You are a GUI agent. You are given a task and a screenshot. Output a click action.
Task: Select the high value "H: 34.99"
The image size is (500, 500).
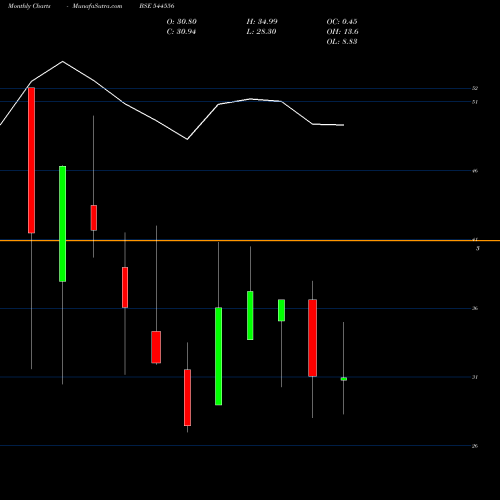click(x=262, y=22)
